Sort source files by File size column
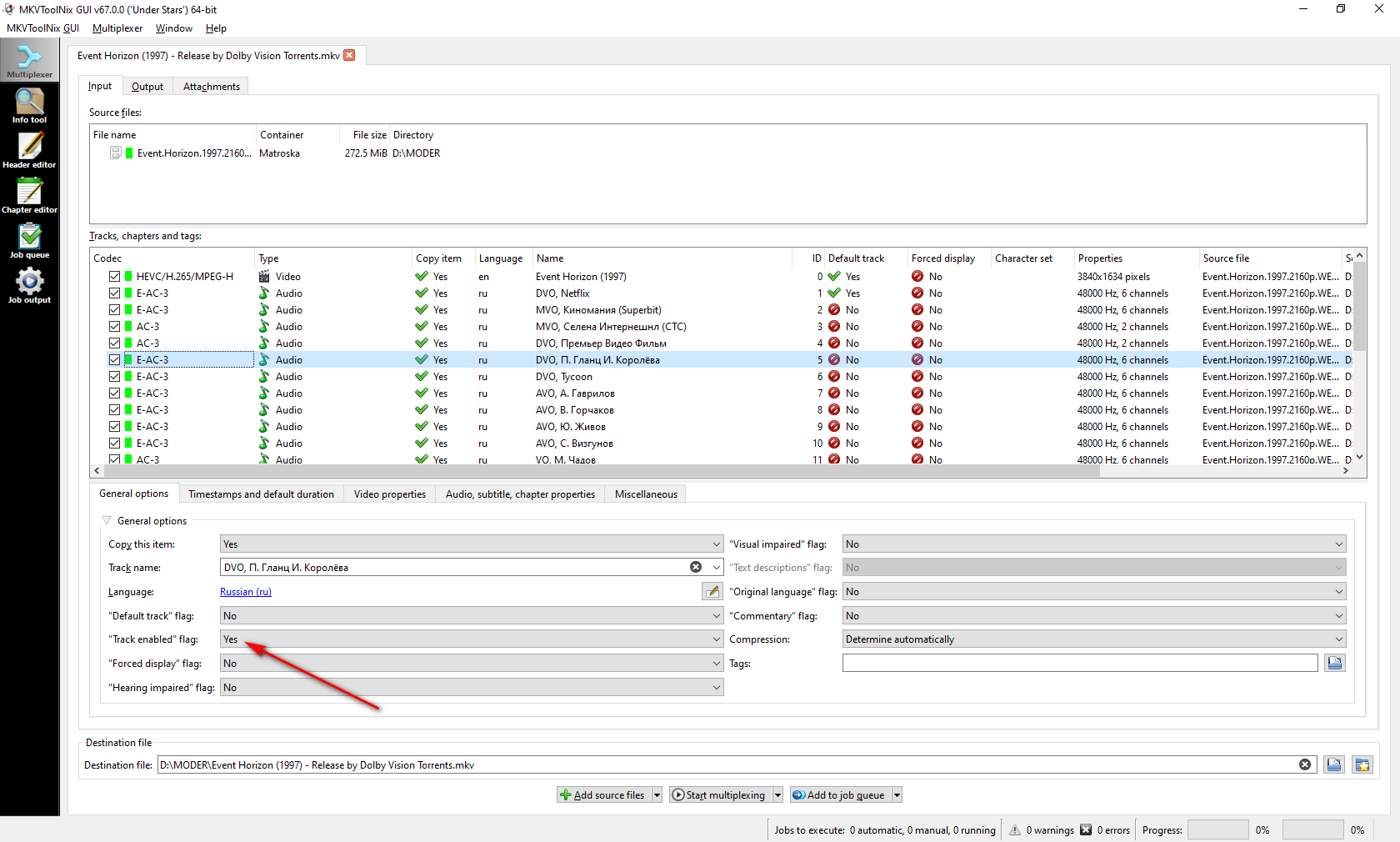1400x842 pixels. [364, 134]
